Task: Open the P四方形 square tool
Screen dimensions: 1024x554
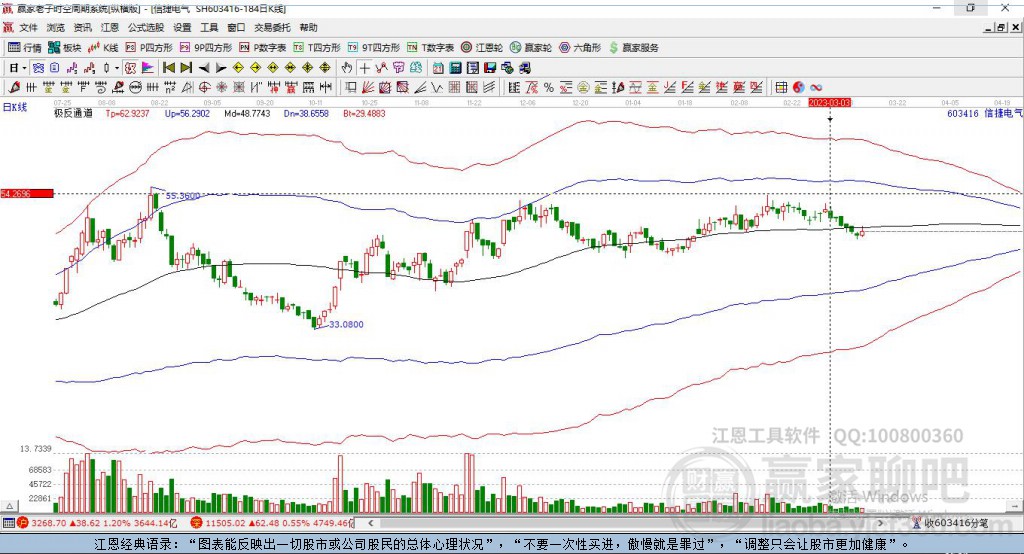Action: tap(149, 48)
